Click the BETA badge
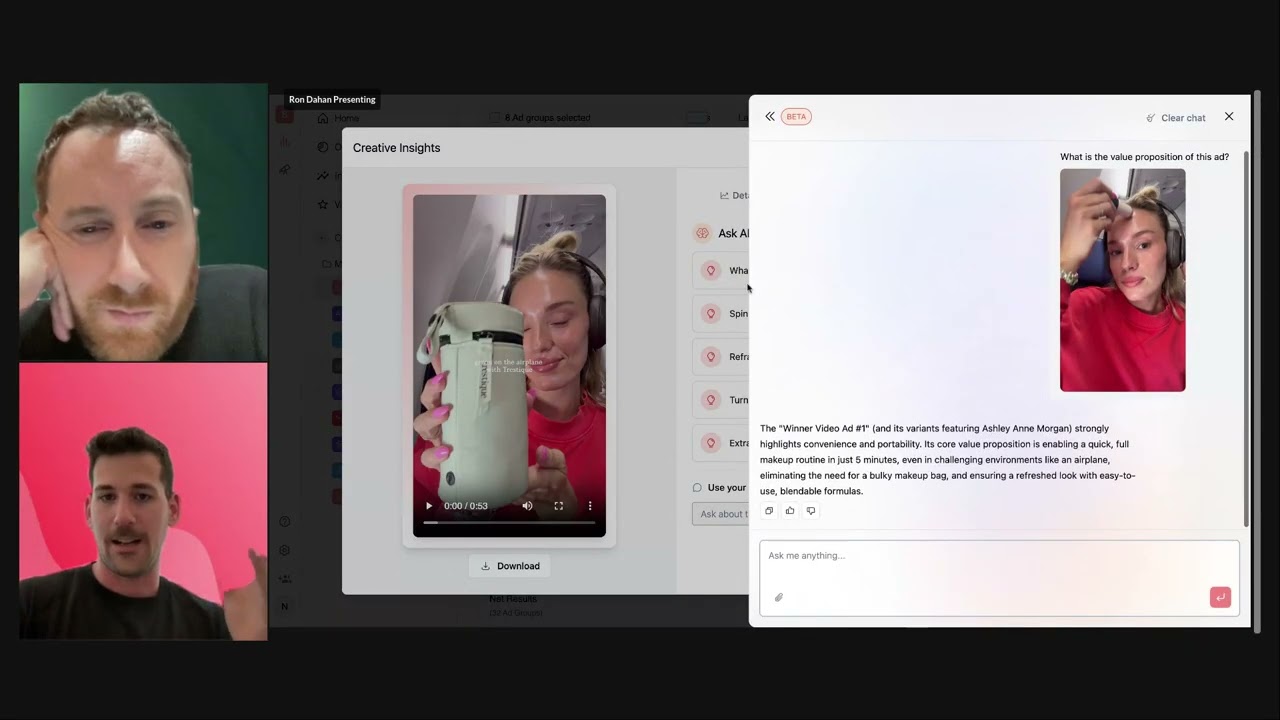Viewport: 1280px width, 720px height. point(796,116)
